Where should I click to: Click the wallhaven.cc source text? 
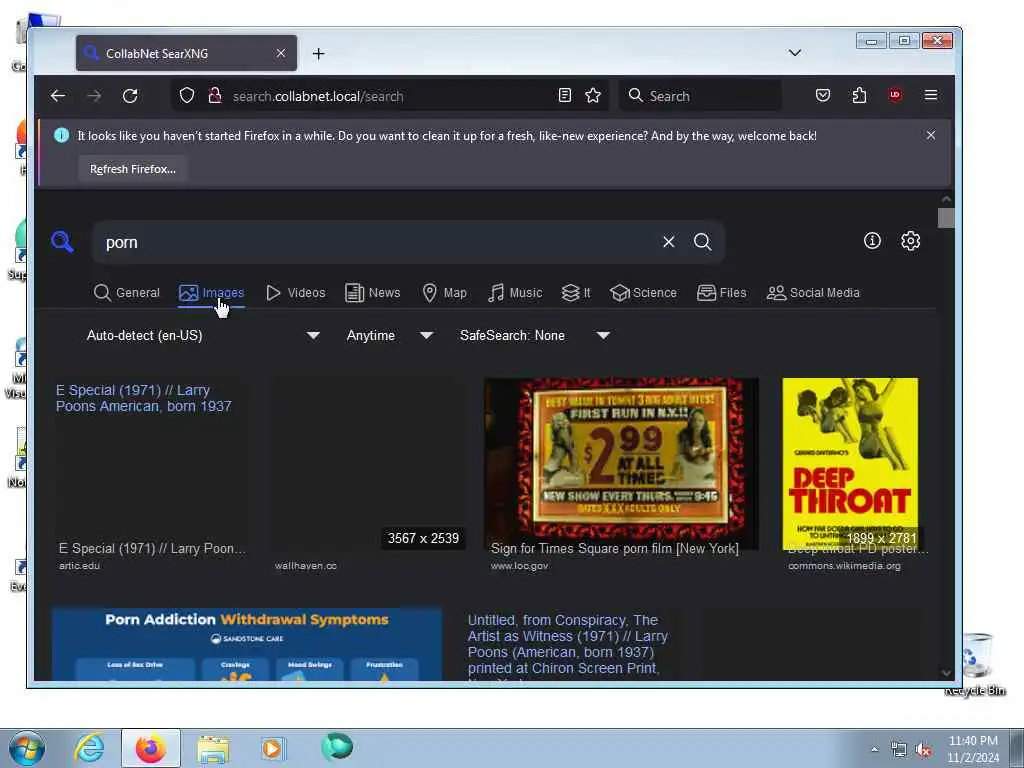306,566
